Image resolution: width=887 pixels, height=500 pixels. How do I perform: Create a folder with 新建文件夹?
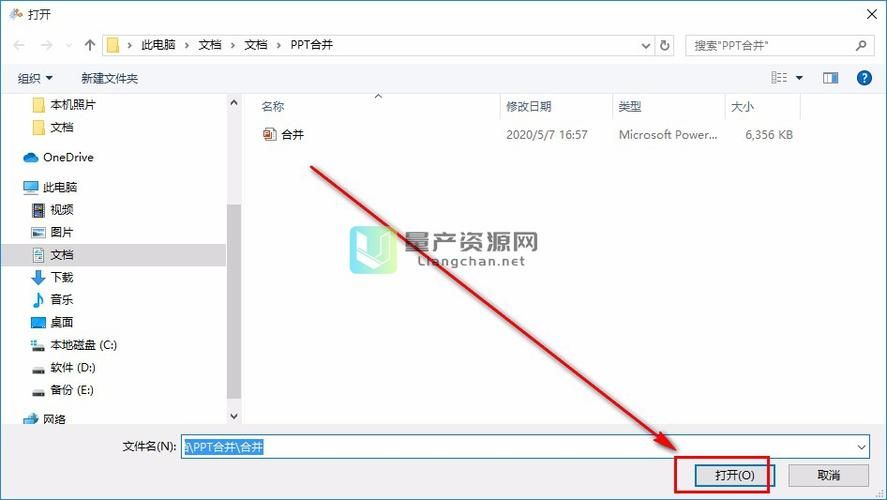[109, 78]
